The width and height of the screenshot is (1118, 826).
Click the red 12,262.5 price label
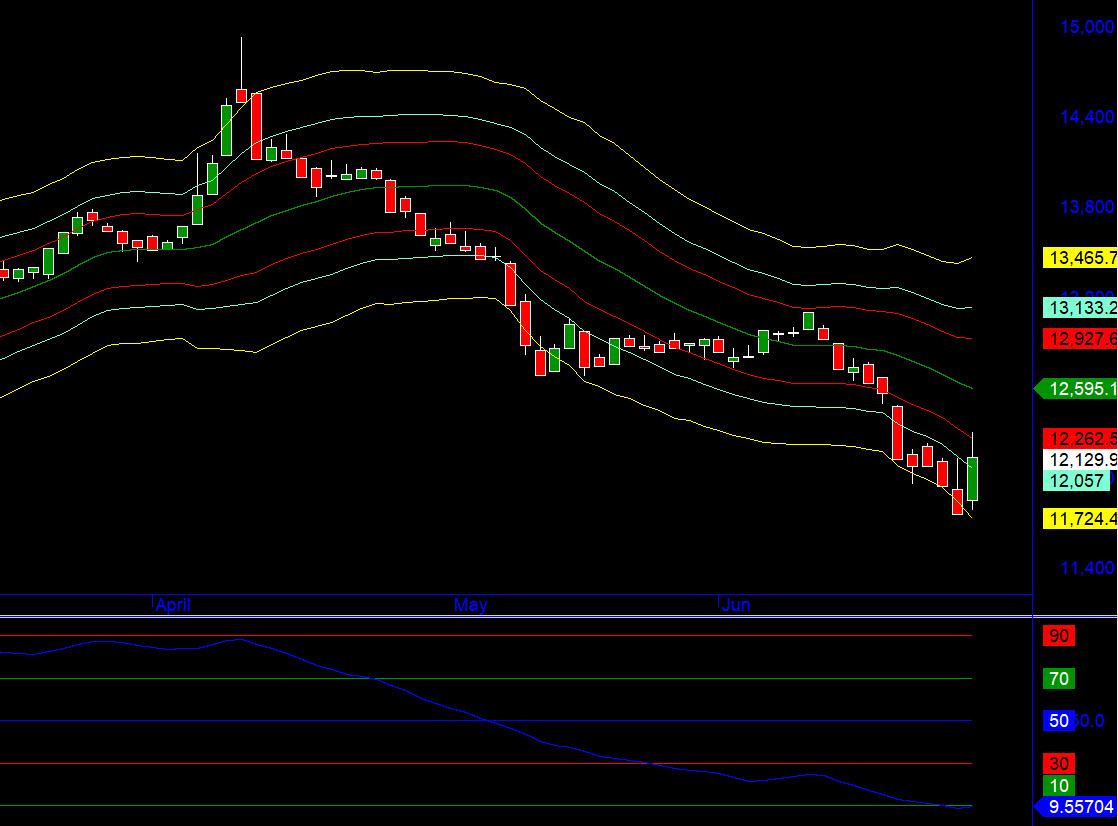click(1080, 438)
